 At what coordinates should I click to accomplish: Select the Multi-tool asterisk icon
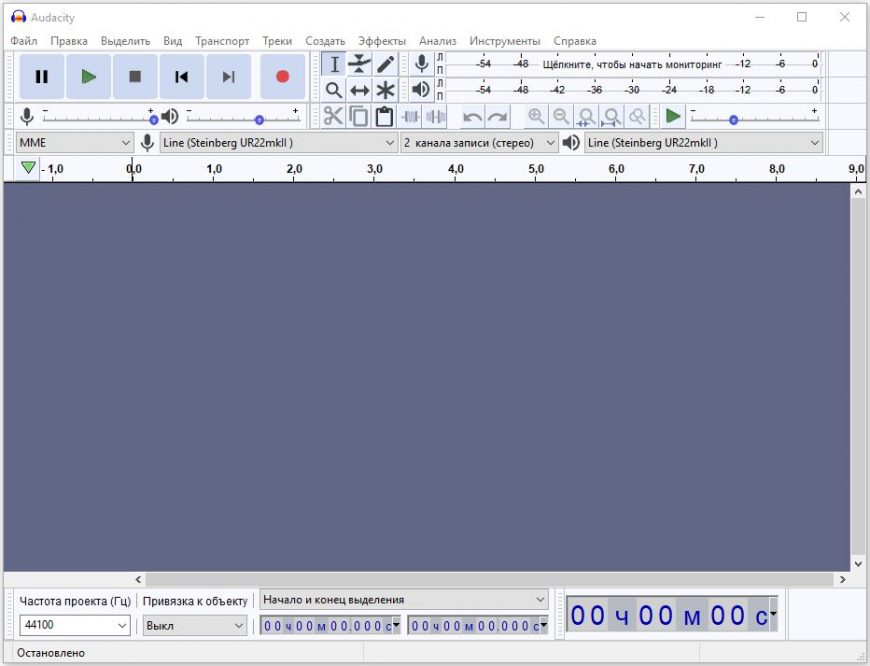(x=386, y=90)
